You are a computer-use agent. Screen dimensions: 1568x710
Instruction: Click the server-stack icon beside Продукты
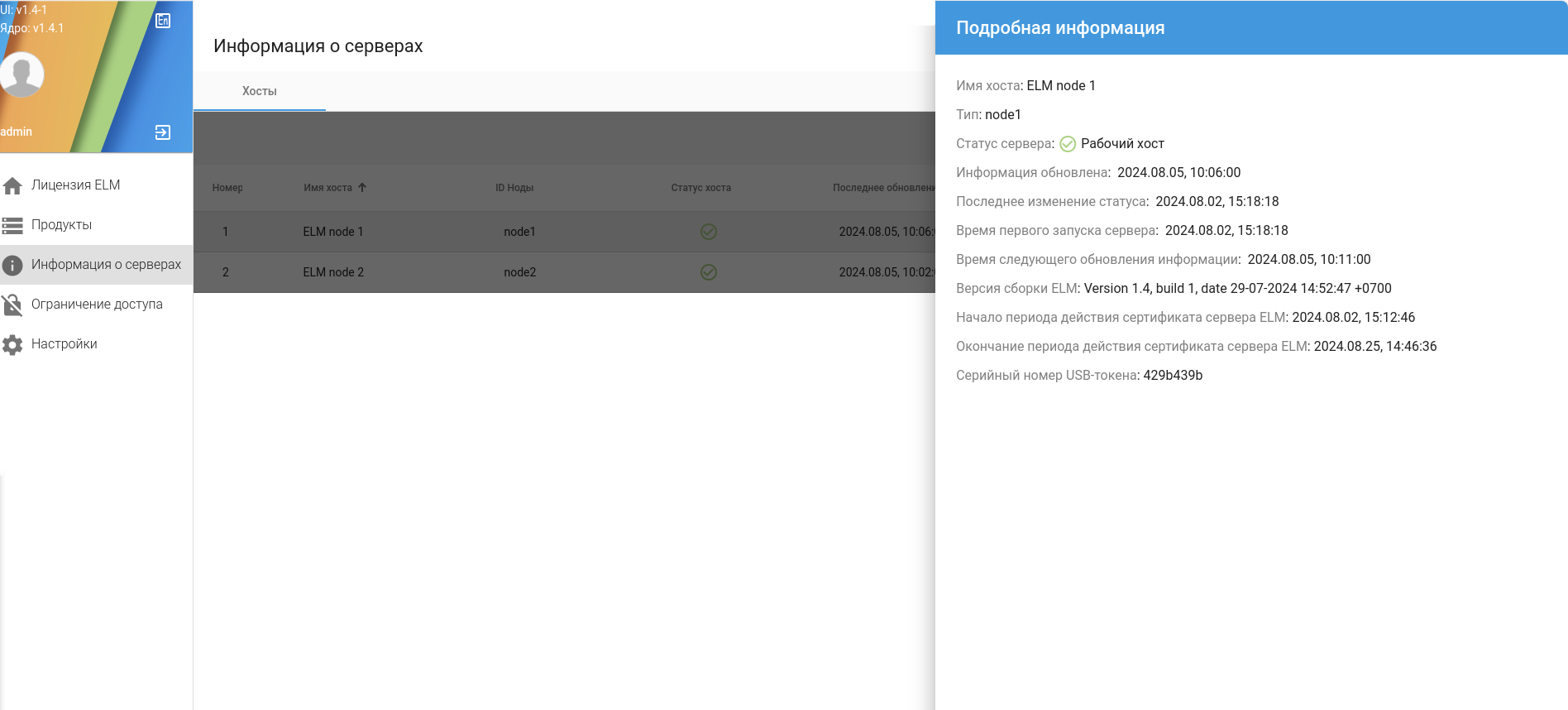(12, 225)
